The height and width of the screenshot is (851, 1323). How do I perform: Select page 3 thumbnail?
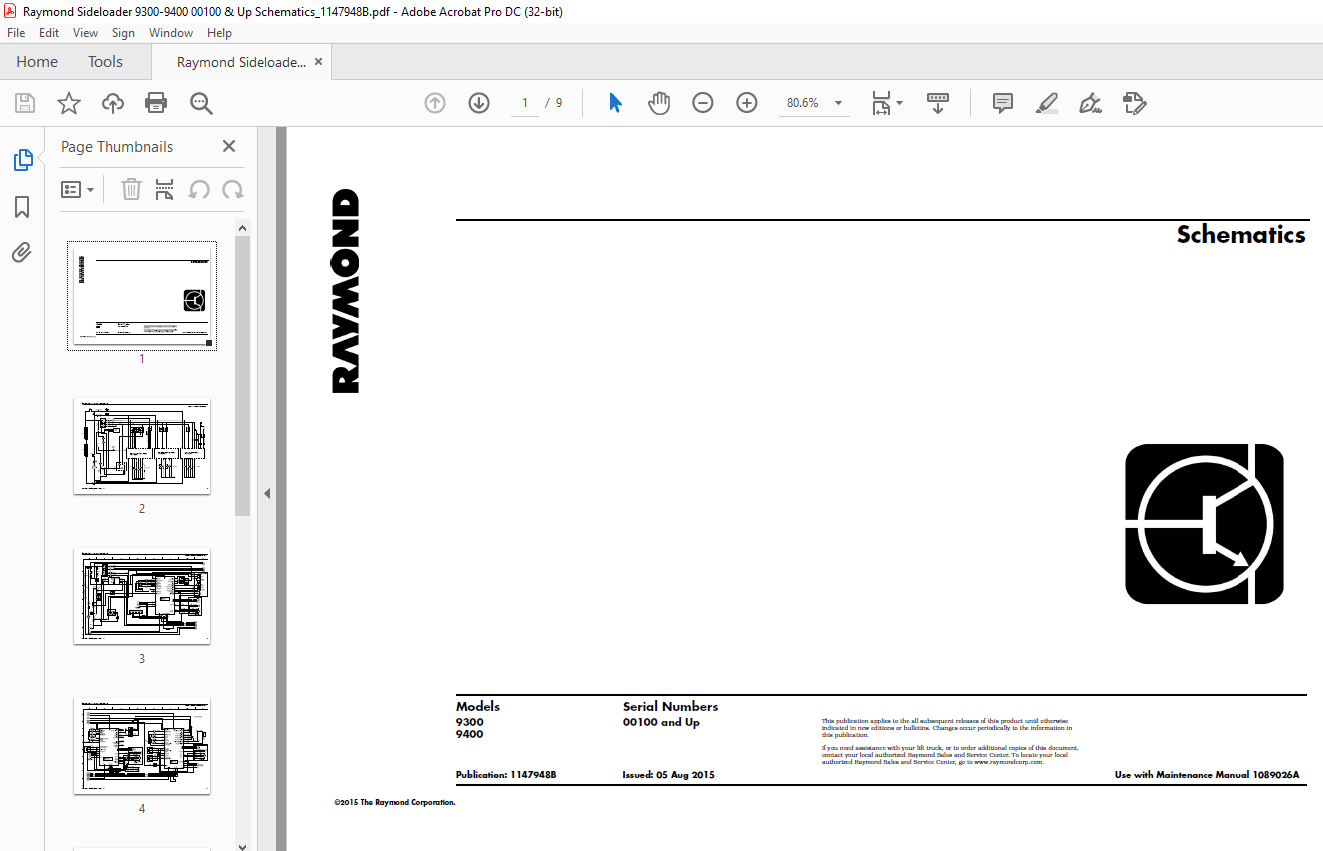(142, 596)
